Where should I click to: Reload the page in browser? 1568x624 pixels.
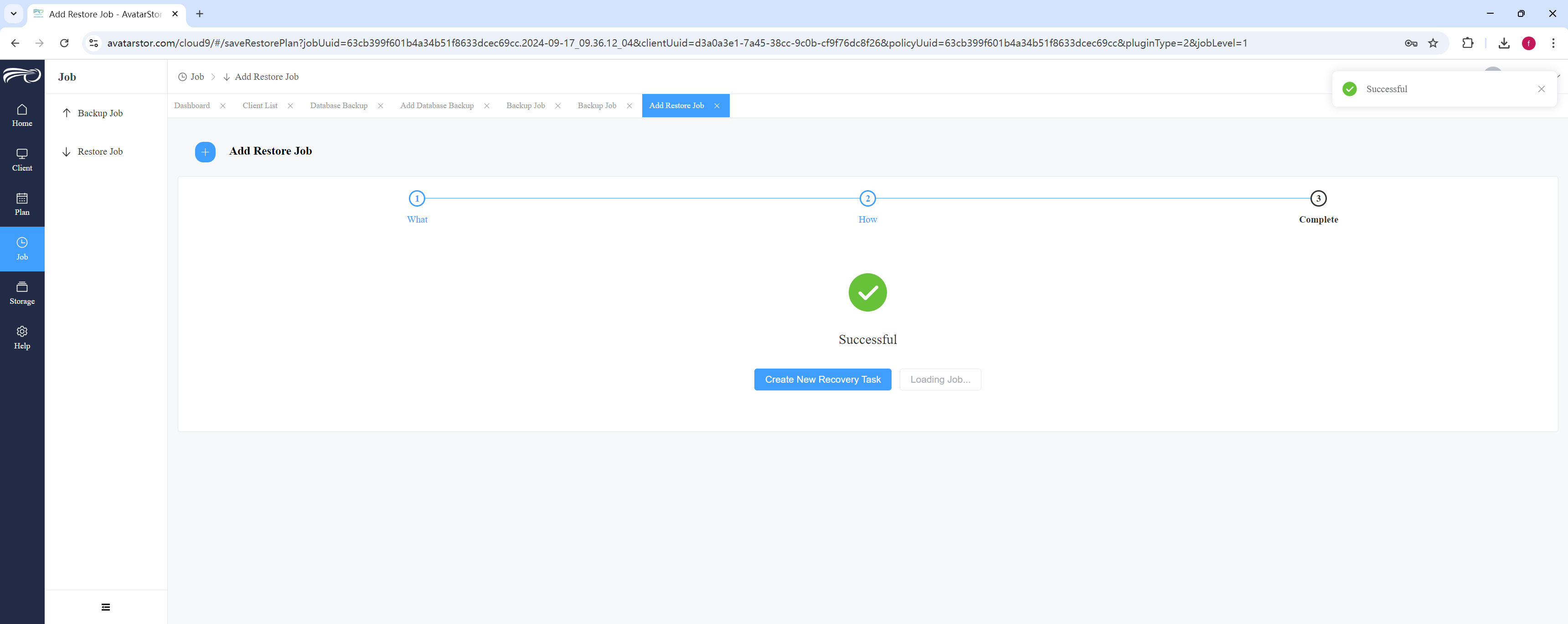[64, 43]
